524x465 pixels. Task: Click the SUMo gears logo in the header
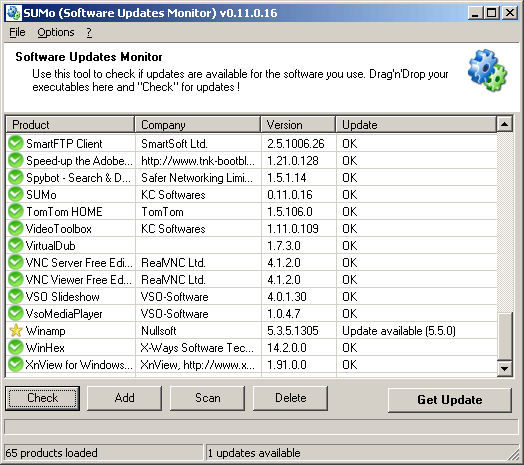pos(487,71)
